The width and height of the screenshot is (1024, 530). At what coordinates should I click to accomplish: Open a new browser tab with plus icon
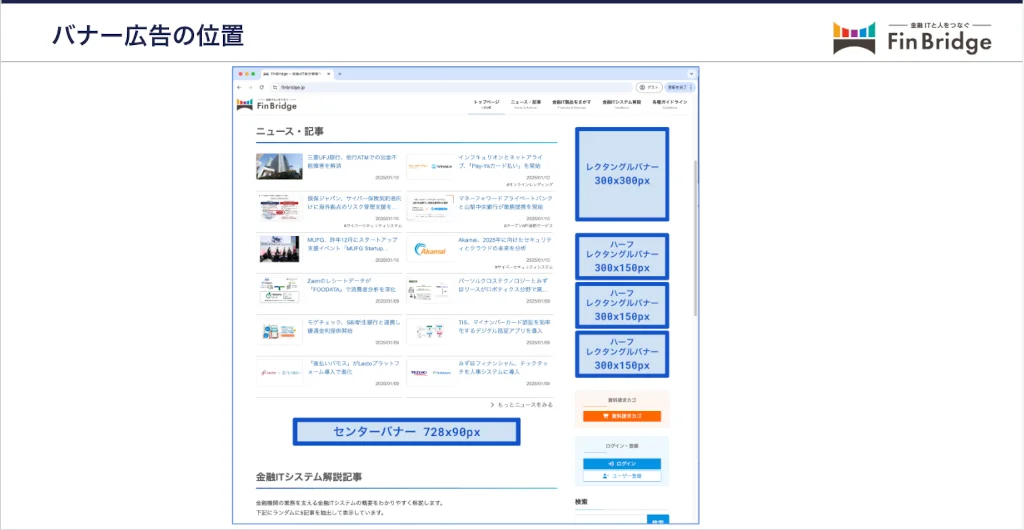point(340,74)
